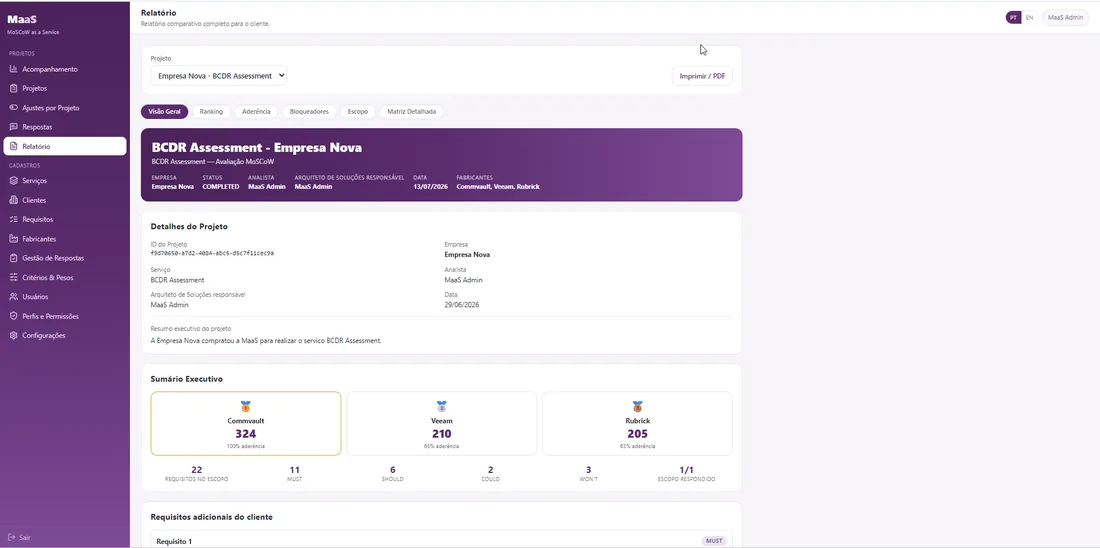Click the Configurações gear icon
This screenshot has height=548, width=1100.
pos(13,335)
